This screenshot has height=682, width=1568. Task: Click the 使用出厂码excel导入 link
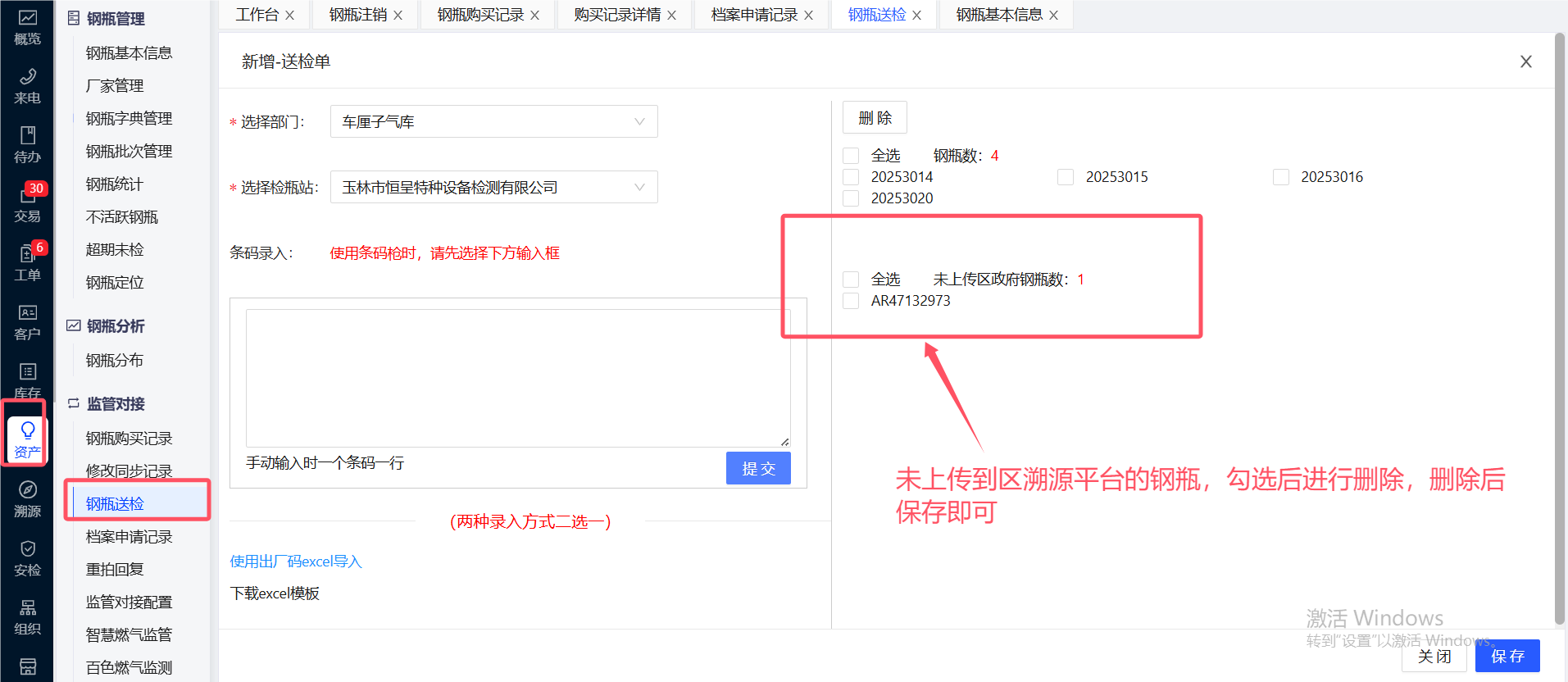[x=295, y=562]
